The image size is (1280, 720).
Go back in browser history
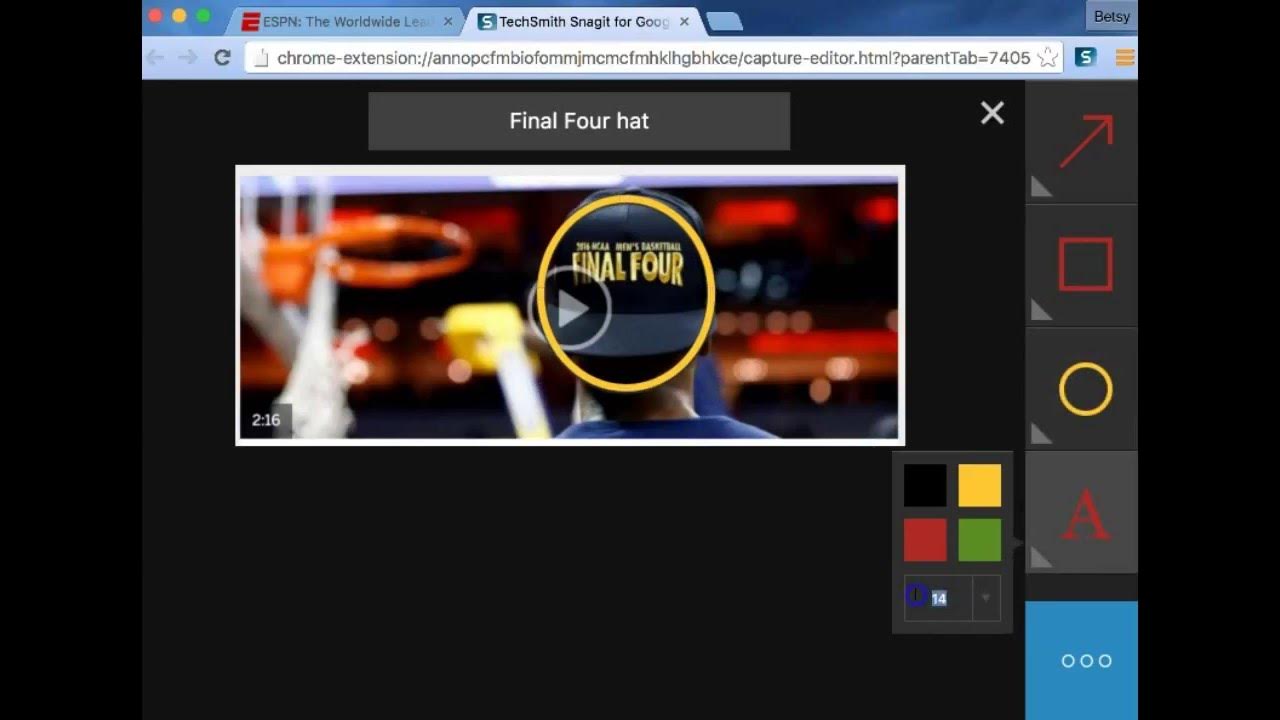155,58
